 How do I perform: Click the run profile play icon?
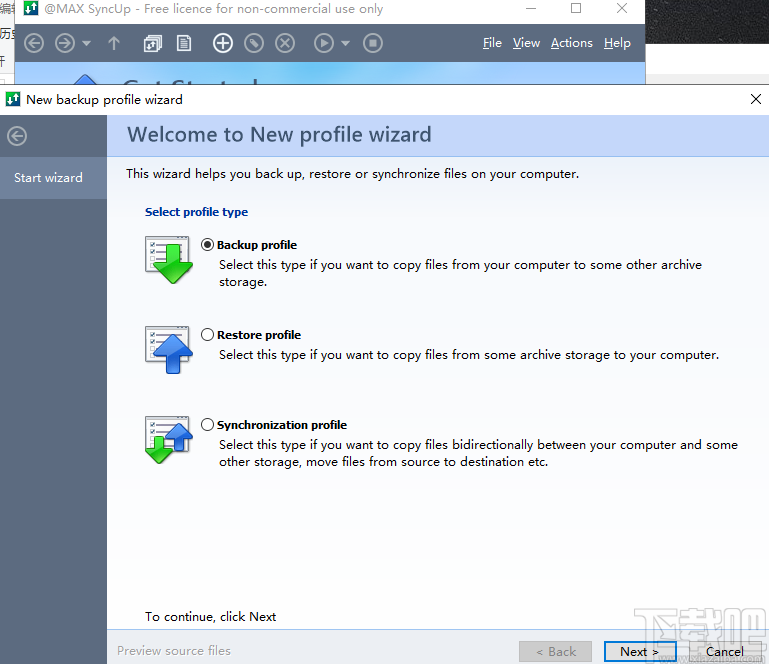click(324, 43)
